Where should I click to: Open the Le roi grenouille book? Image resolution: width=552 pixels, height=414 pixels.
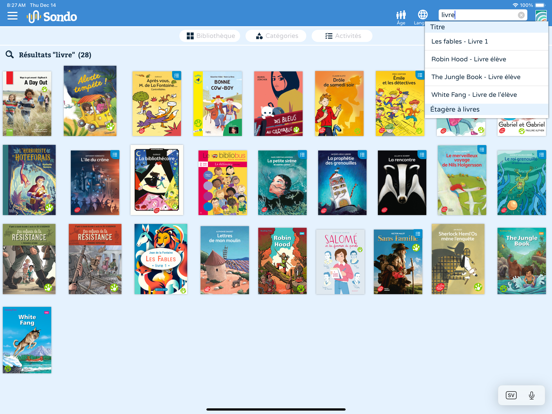pyautogui.click(x=522, y=182)
